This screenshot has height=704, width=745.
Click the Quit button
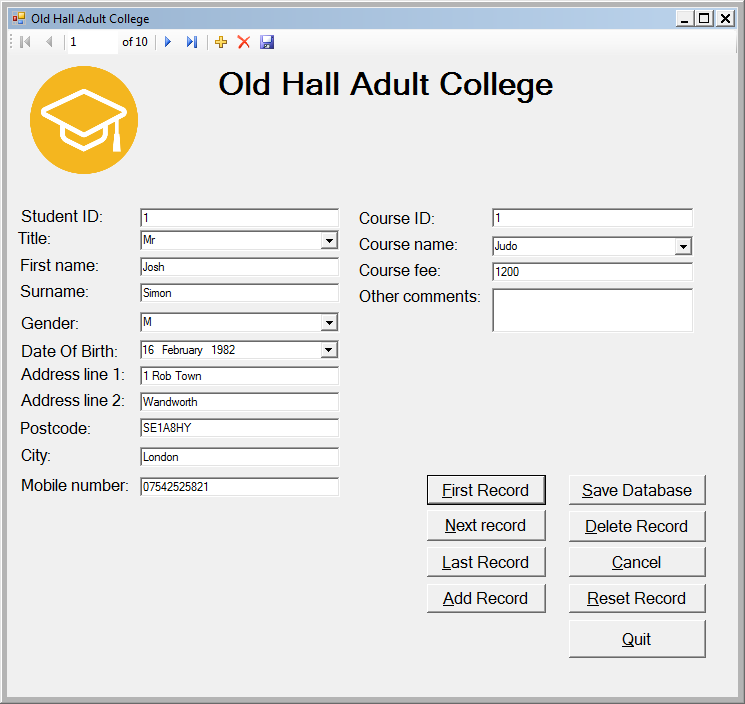click(x=637, y=639)
